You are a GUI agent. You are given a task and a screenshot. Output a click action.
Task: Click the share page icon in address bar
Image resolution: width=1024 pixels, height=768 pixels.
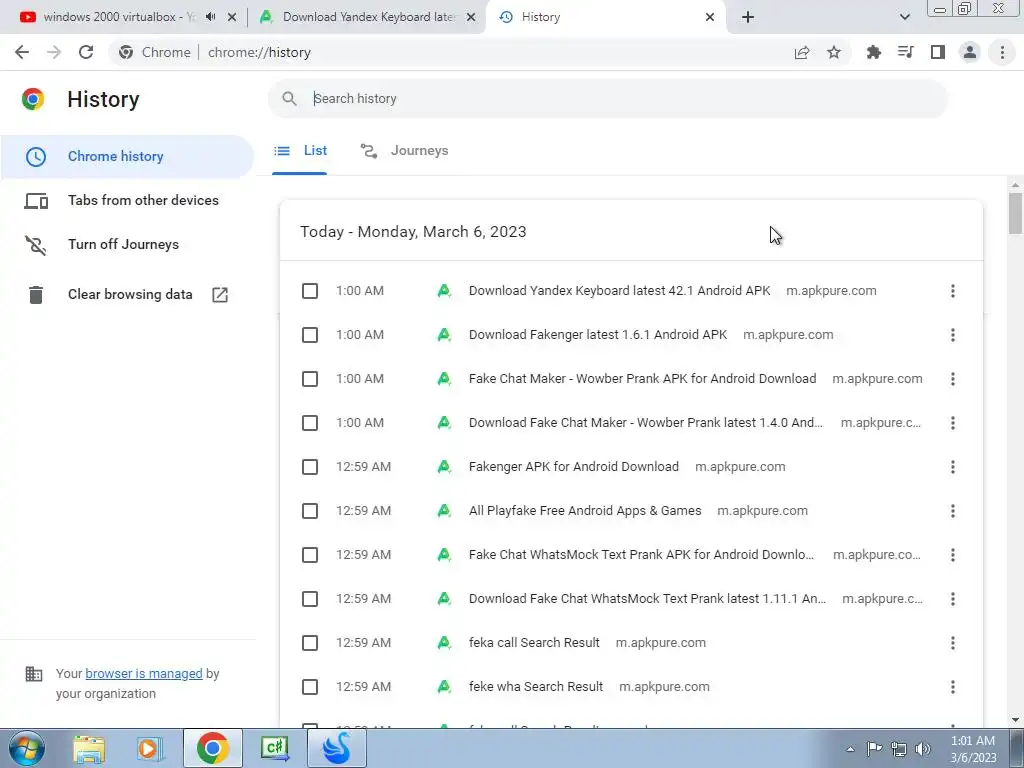point(802,52)
